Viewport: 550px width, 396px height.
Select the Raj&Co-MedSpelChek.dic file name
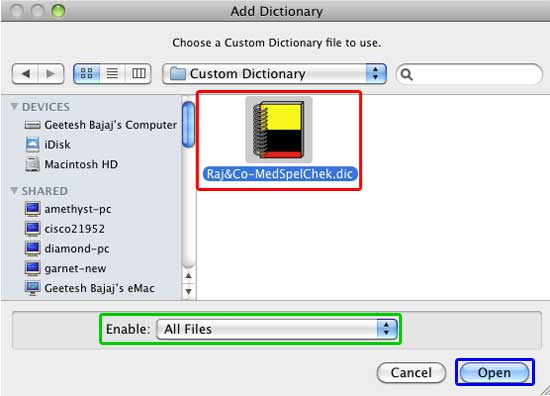[x=280, y=174]
